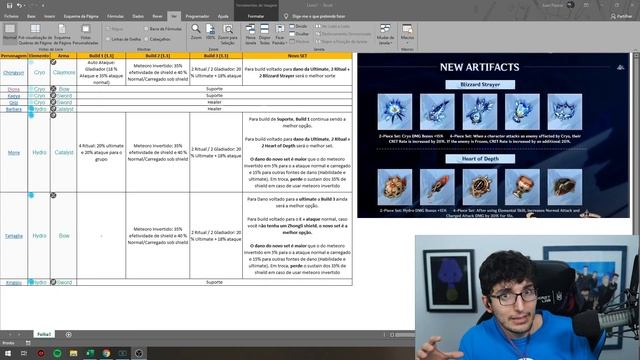Select the 'Personagem' header cell

pyautogui.click(x=13, y=56)
